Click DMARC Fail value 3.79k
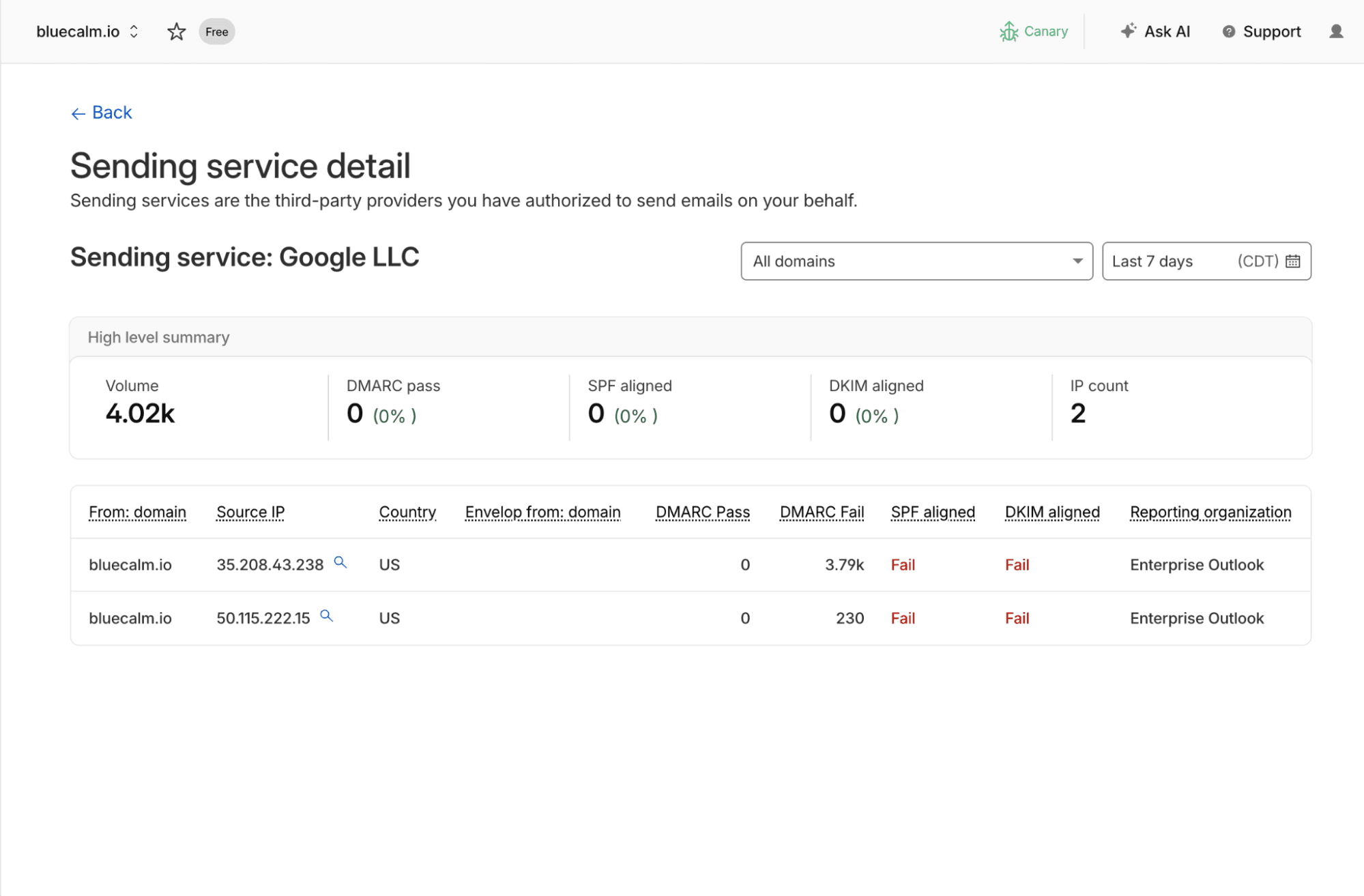Image resolution: width=1364 pixels, height=896 pixels. pyautogui.click(x=844, y=565)
